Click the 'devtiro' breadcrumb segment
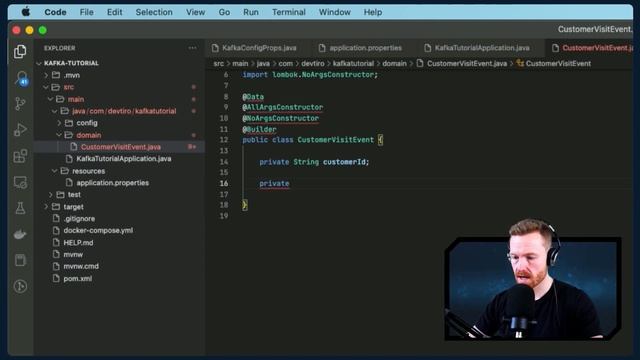Screen dimensions: 640x360 coord(313,63)
